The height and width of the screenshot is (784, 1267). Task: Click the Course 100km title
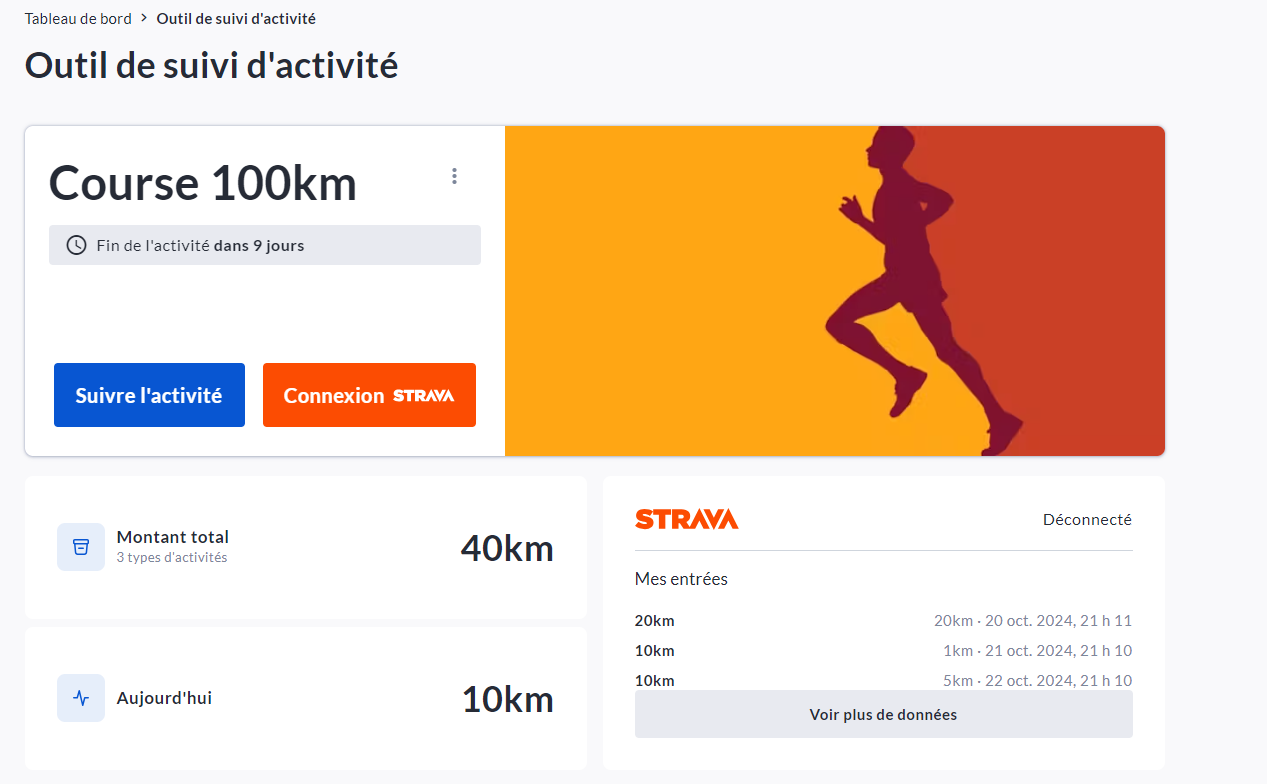click(x=203, y=183)
